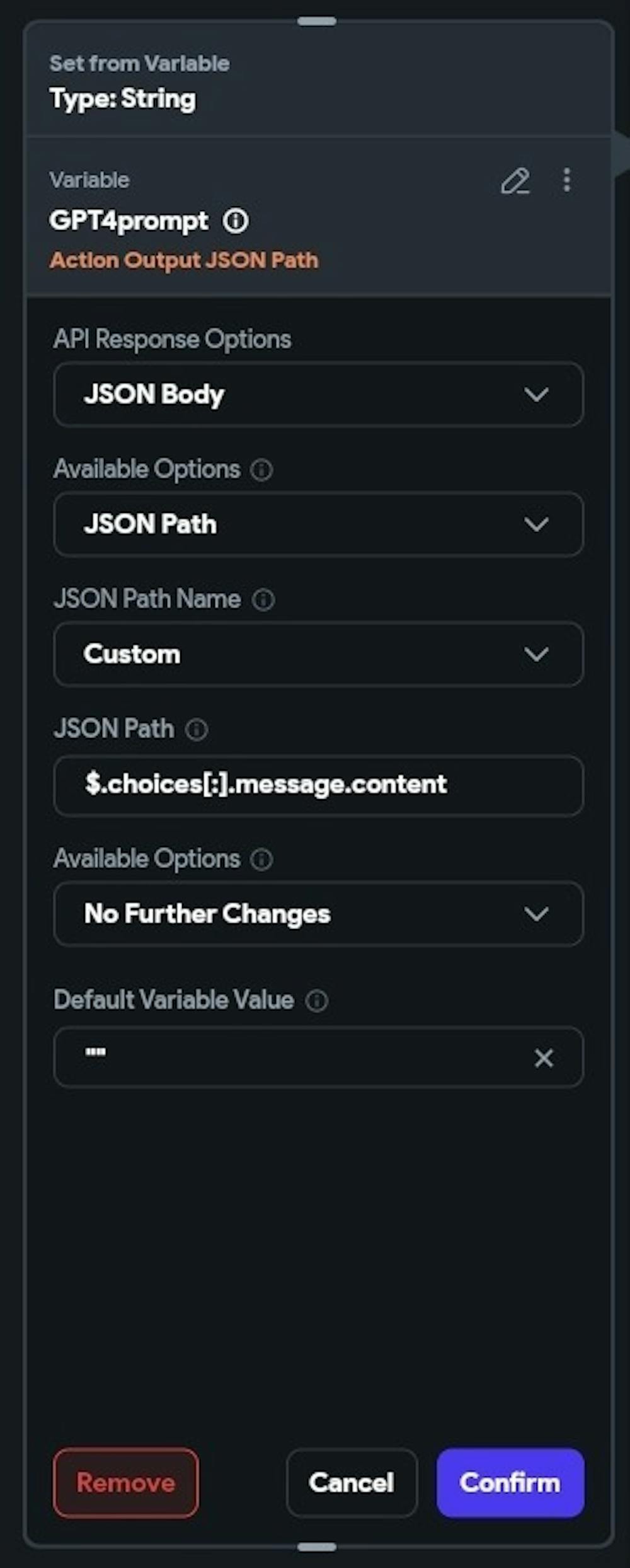Screen dimensions: 630x1568
Task: Click the bottom panel drag handle
Action: [317, 1547]
